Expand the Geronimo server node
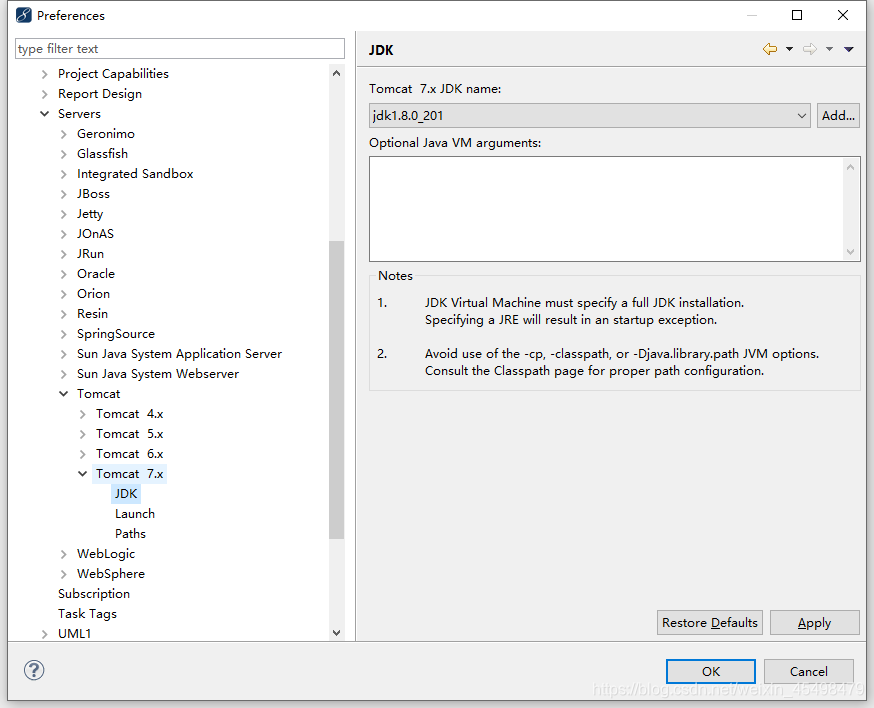 click(x=64, y=134)
